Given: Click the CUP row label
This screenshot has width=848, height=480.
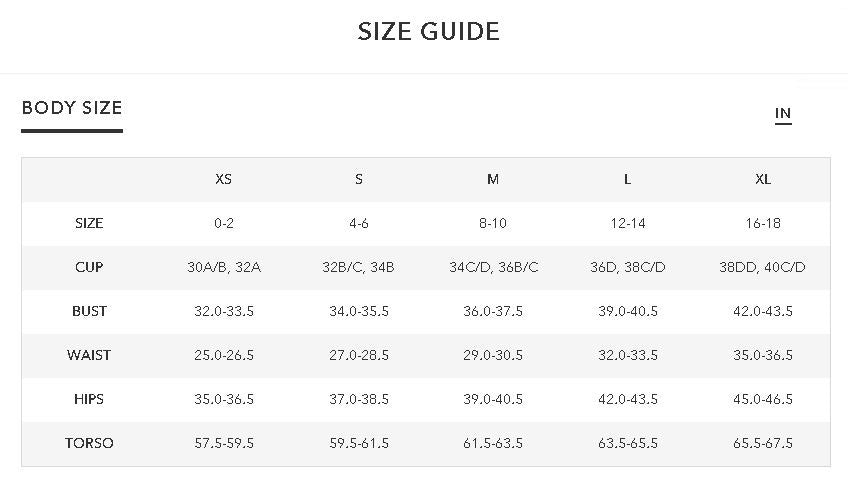Looking at the screenshot, I should coord(89,268).
